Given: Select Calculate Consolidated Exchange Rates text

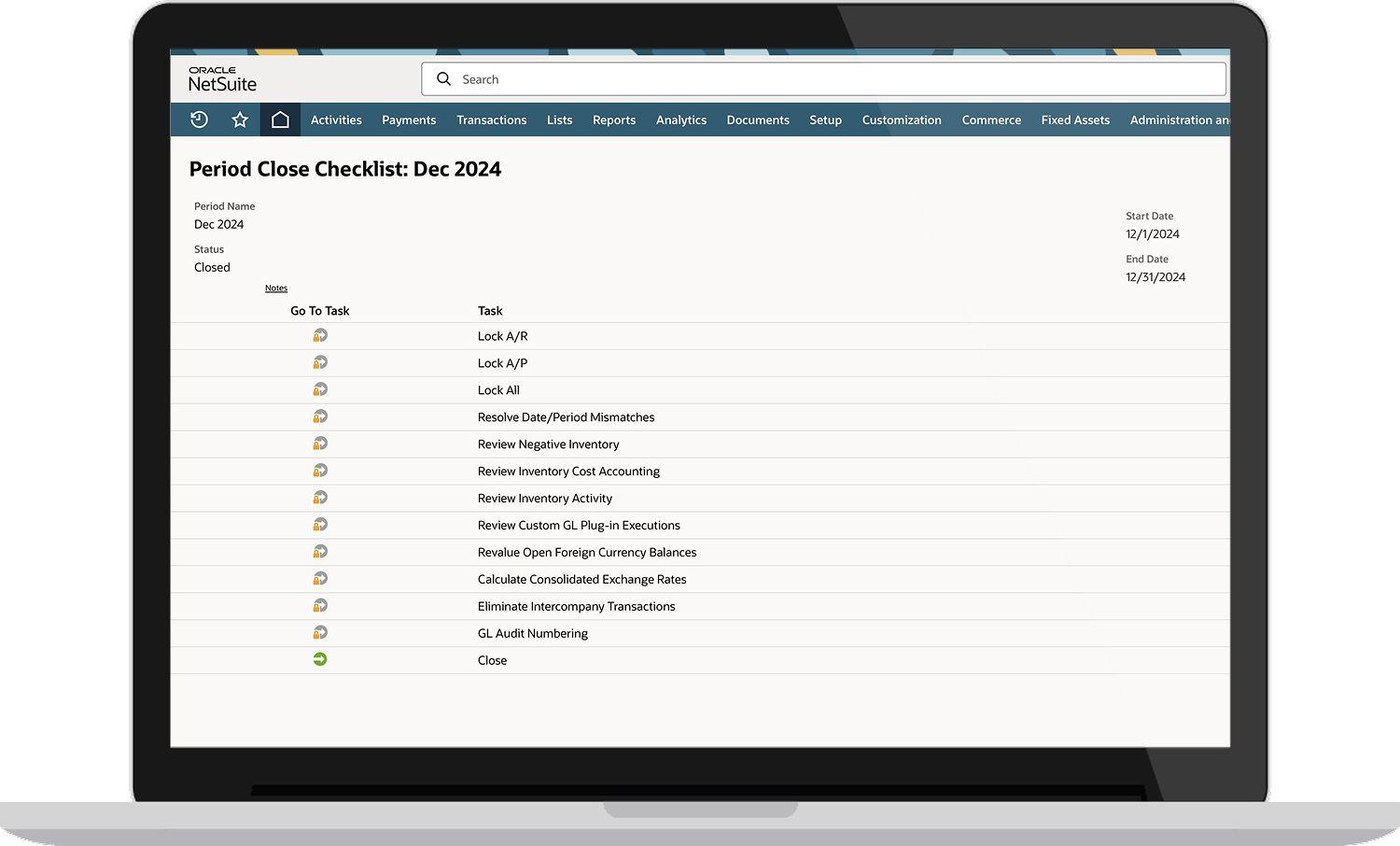Looking at the screenshot, I should coord(582,580).
